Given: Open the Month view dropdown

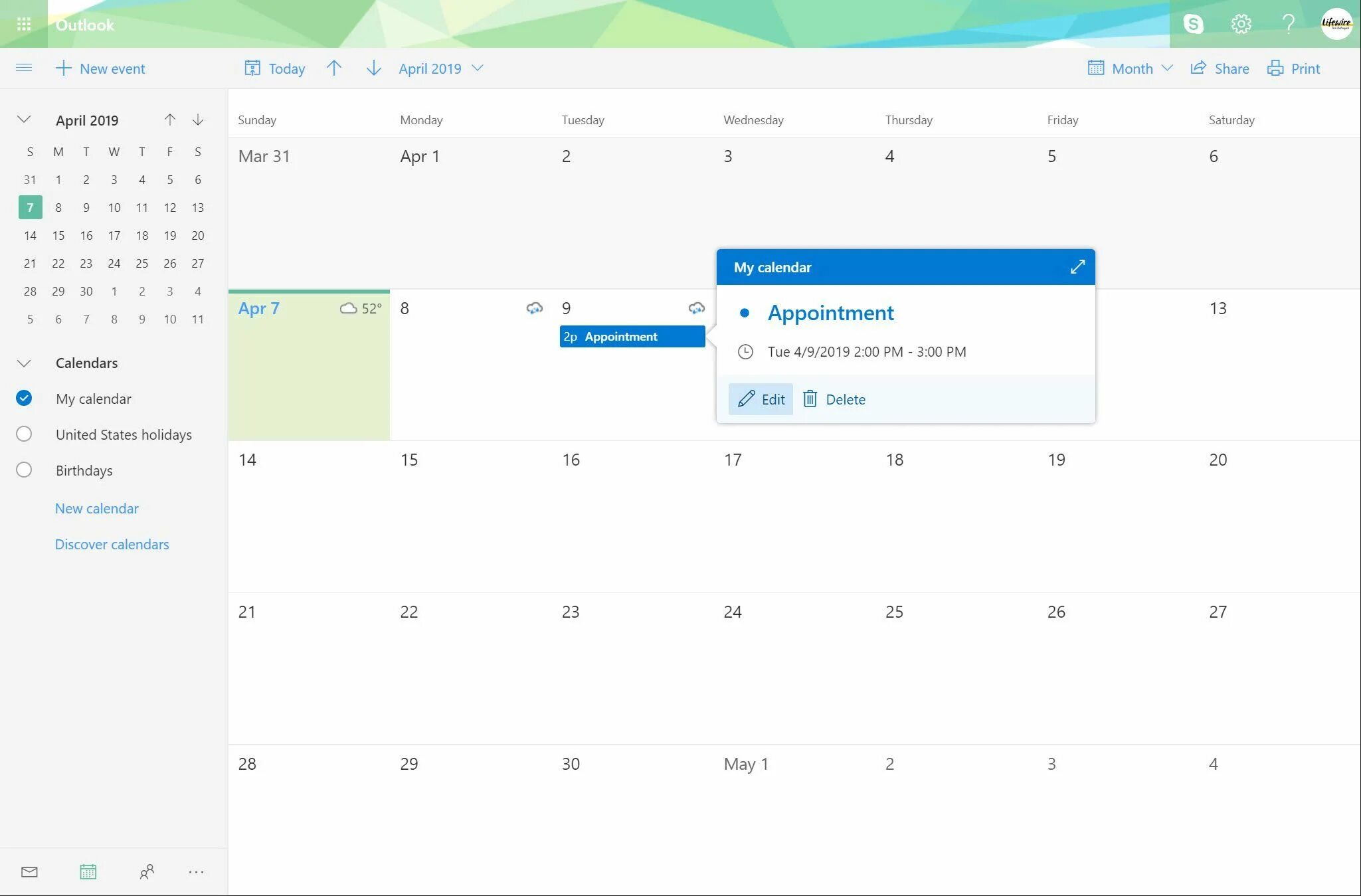Looking at the screenshot, I should click(1131, 68).
